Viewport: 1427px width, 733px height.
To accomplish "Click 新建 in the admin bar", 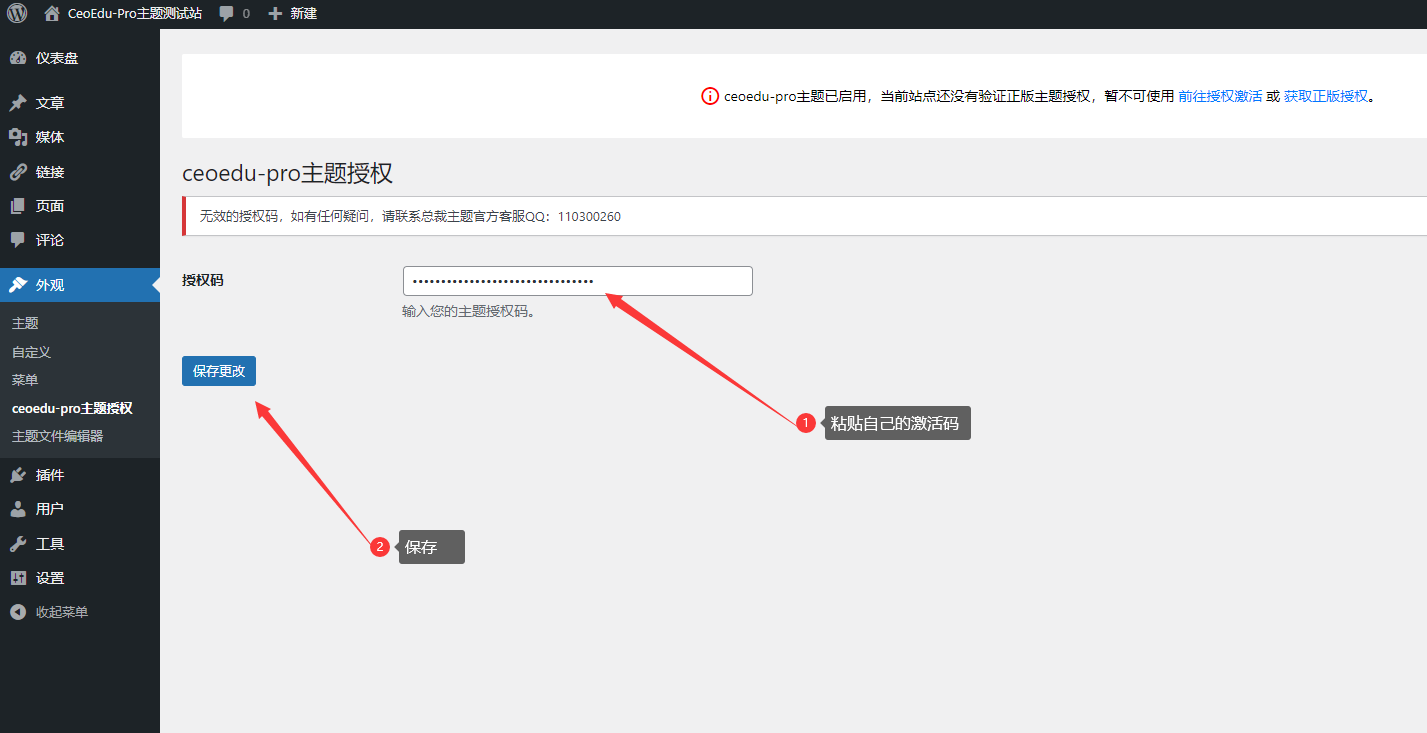I will coord(303,14).
